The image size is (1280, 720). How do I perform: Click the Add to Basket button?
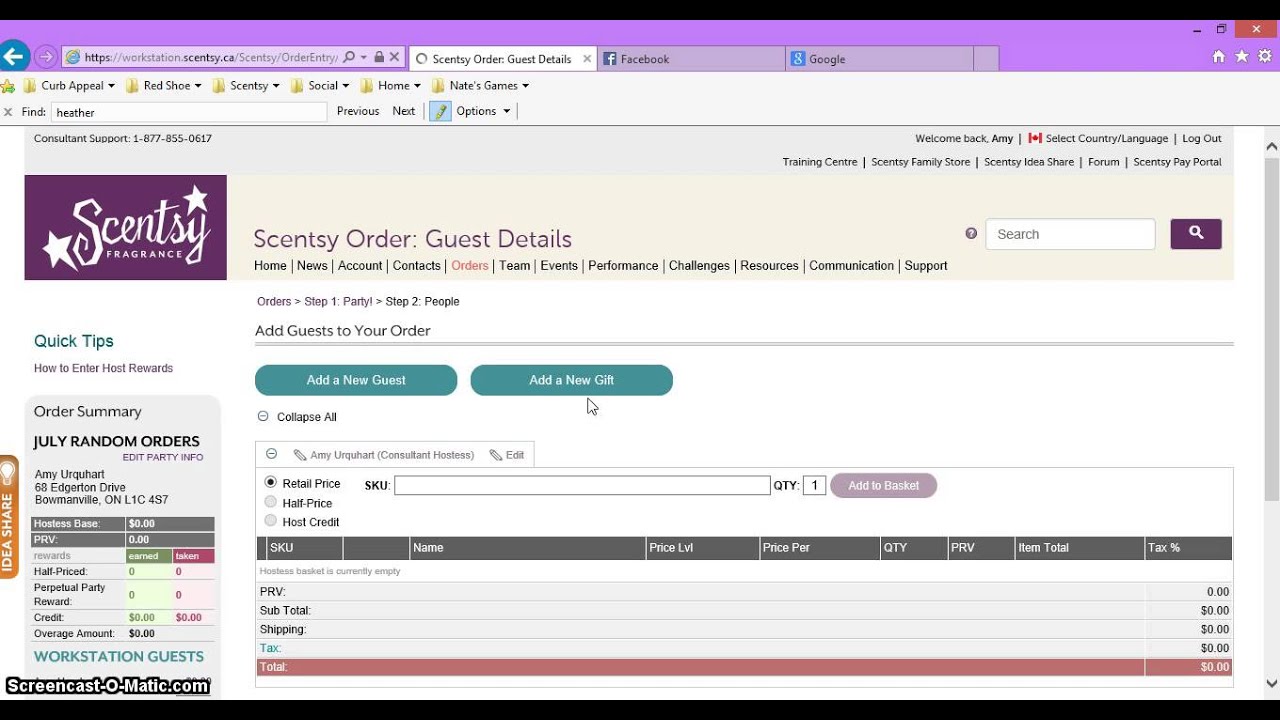[884, 485]
